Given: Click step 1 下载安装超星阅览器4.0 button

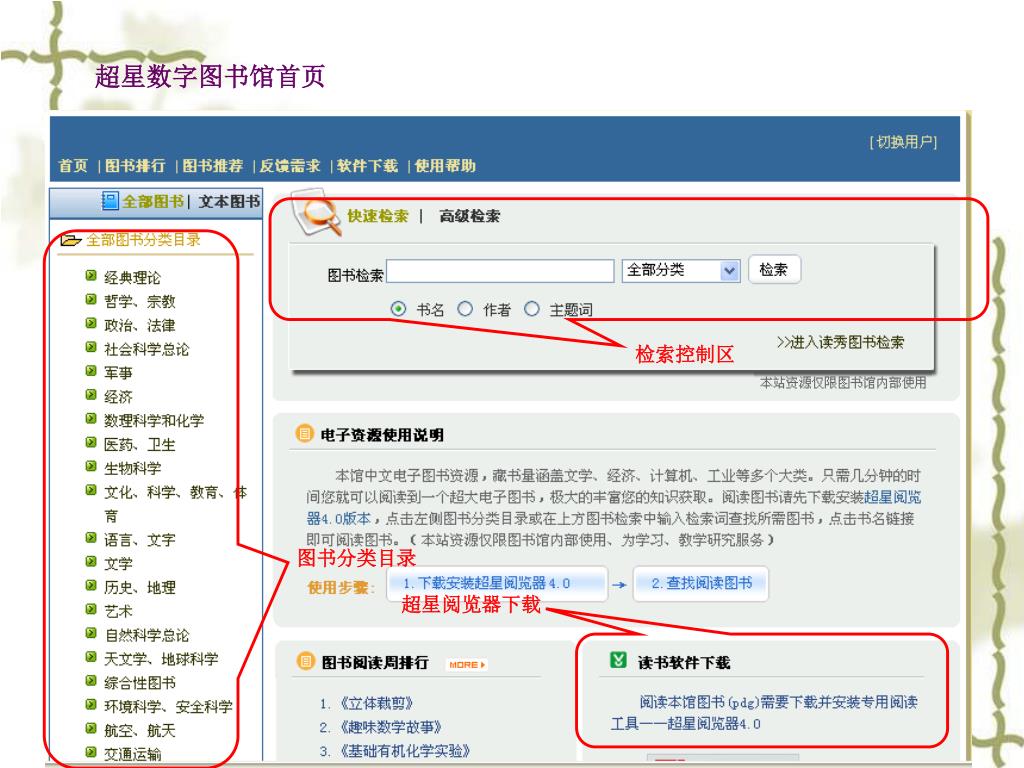Looking at the screenshot, I should click(x=497, y=583).
